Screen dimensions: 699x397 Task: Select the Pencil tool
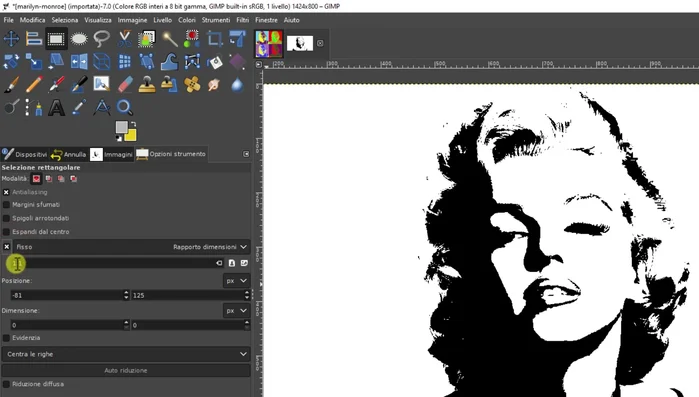pos(34,84)
